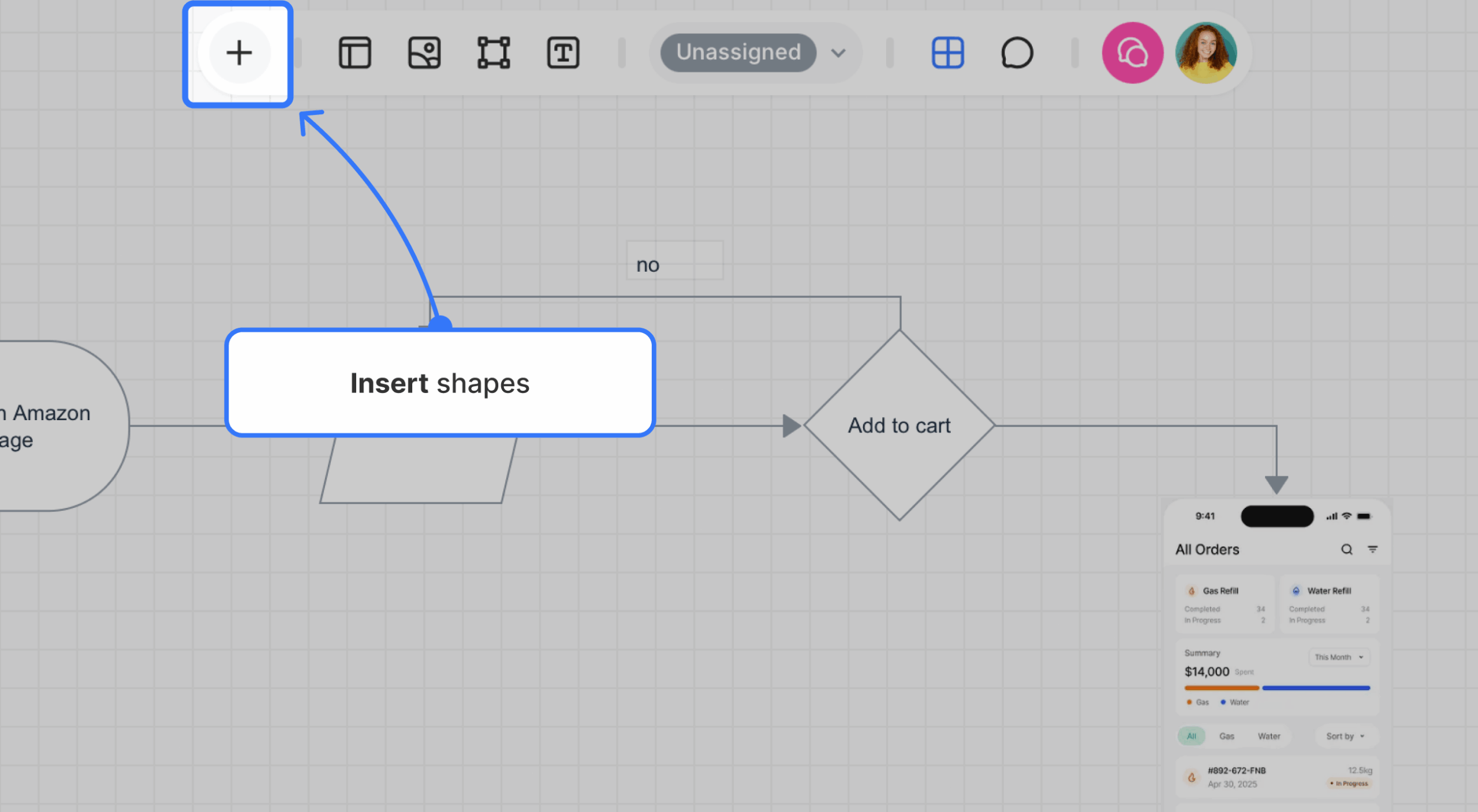Expand the This Month dropdown
The width and height of the screenshot is (1478, 812).
[1339, 657]
